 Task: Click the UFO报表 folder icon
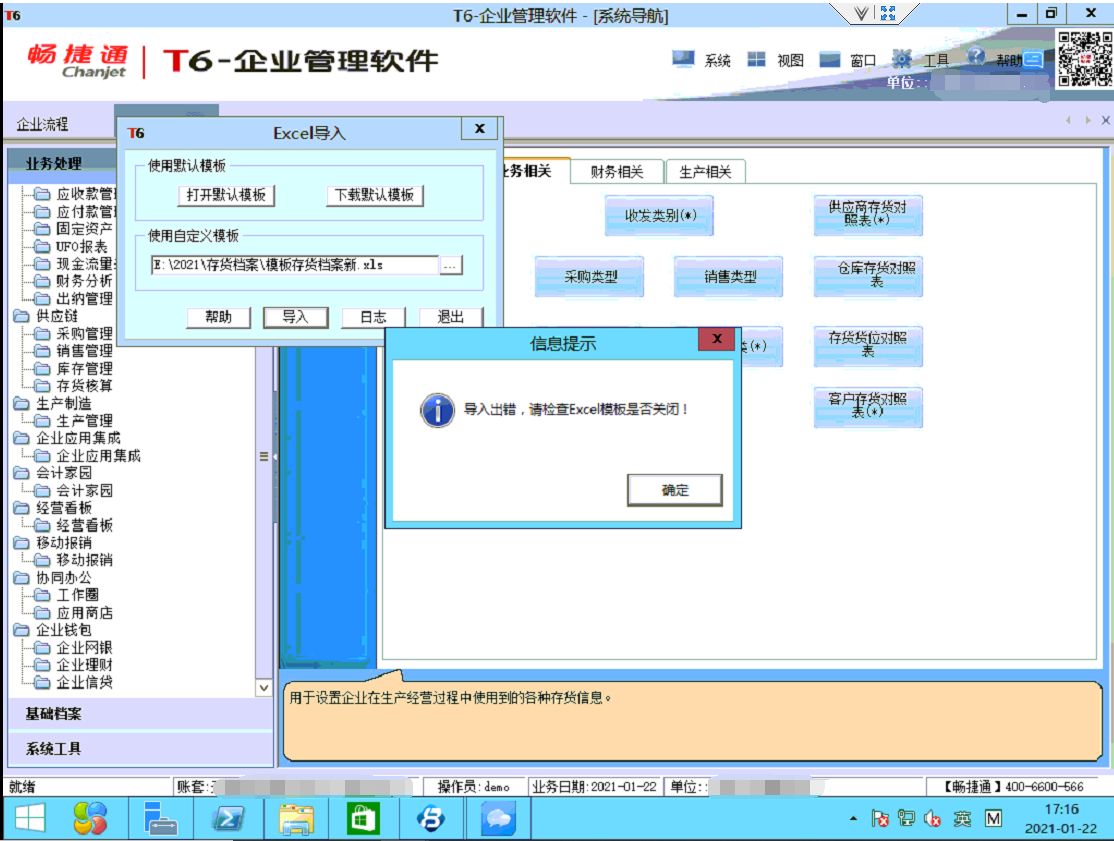coord(43,246)
